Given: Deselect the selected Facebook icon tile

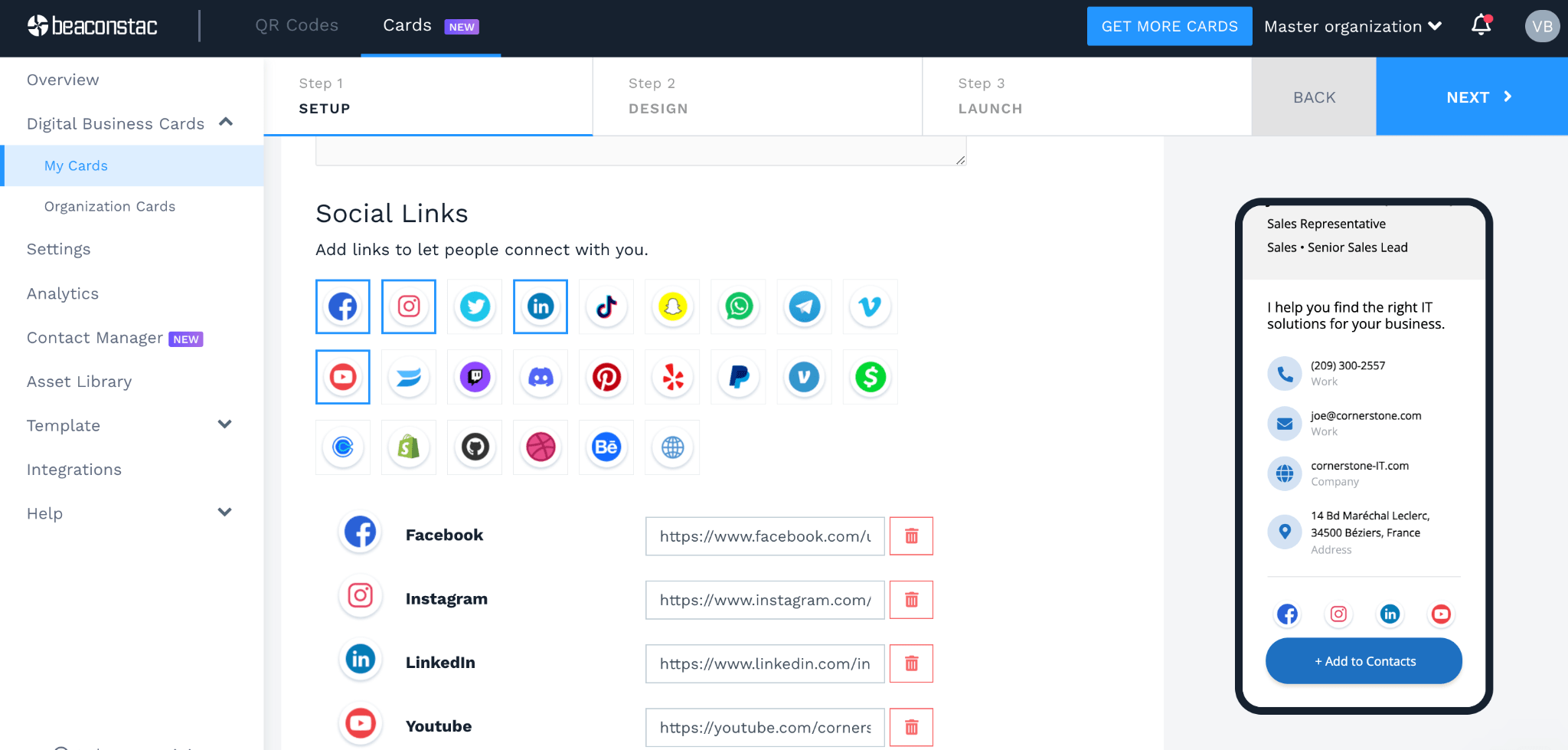Looking at the screenshot, I should click(343, 307).
